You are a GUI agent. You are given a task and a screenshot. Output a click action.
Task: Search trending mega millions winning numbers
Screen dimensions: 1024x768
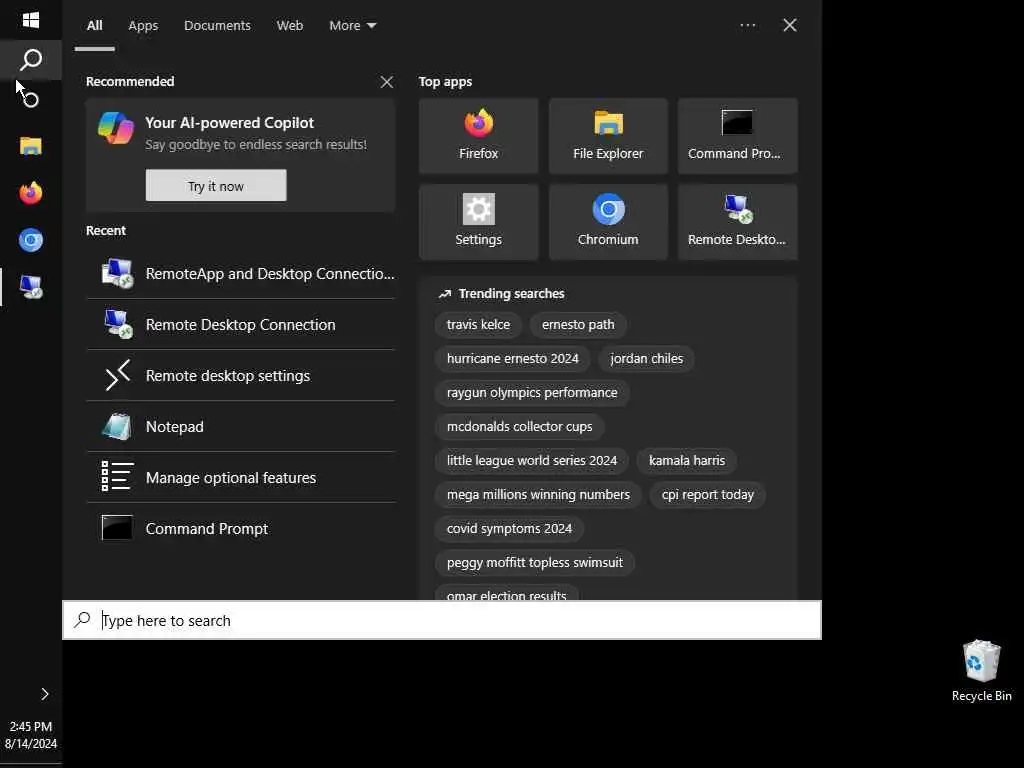[x=538, y=494]
